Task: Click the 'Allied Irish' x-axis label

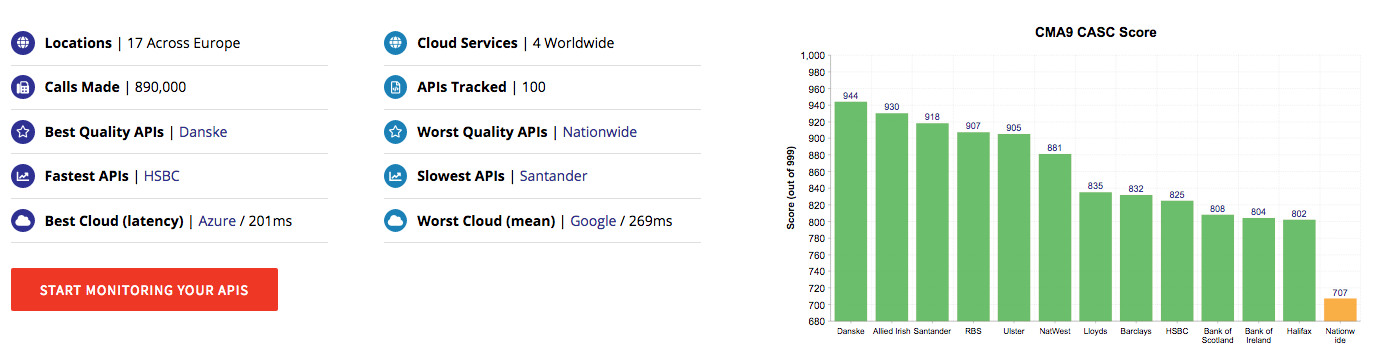Action: click(x=892, y=330)
